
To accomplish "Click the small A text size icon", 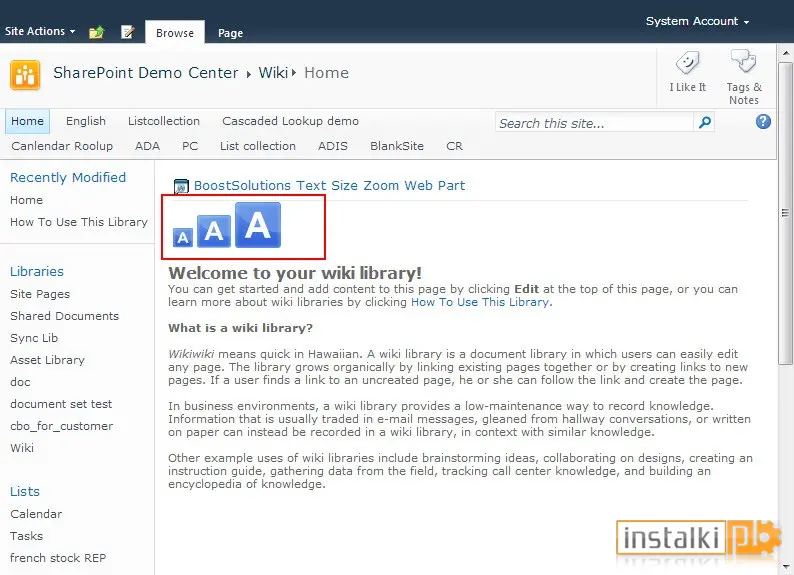I will point(183,237).
